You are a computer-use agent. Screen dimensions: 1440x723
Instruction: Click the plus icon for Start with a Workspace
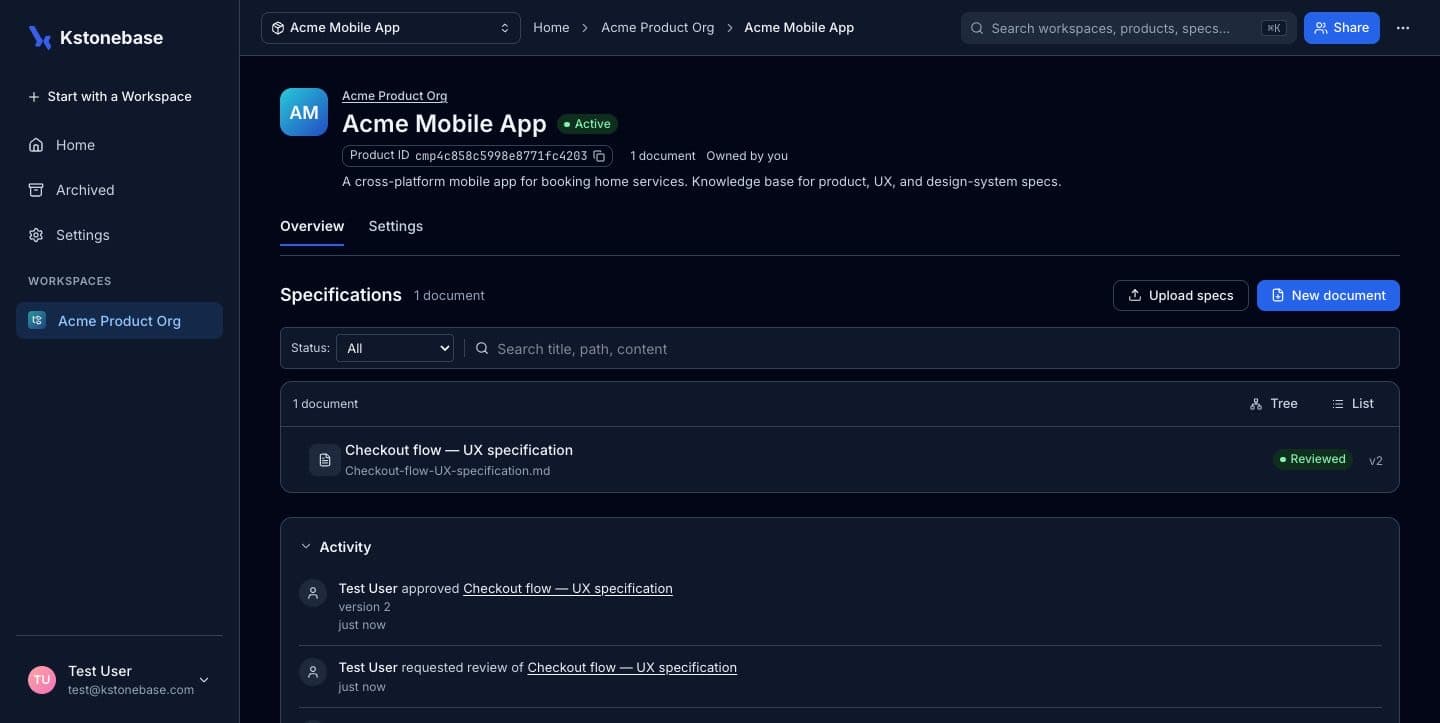coord(35,97)
